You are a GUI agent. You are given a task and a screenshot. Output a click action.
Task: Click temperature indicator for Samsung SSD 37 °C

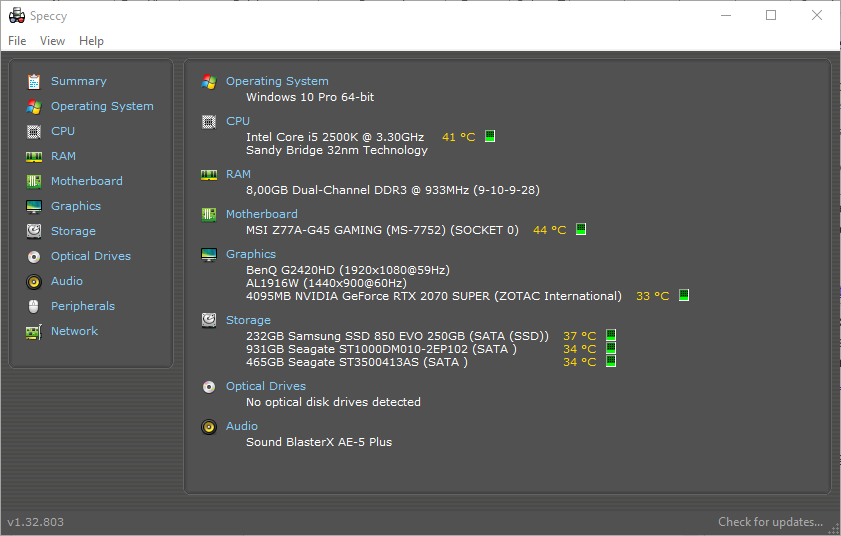[x=610, y=335]
